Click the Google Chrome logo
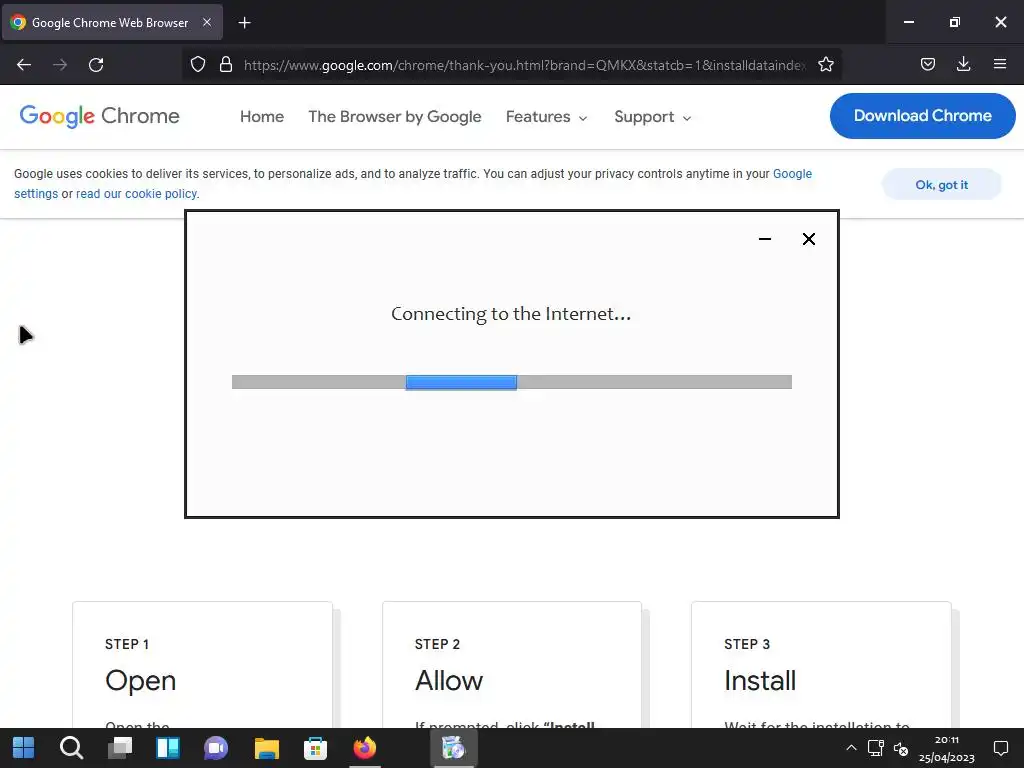 pos(99,116)
